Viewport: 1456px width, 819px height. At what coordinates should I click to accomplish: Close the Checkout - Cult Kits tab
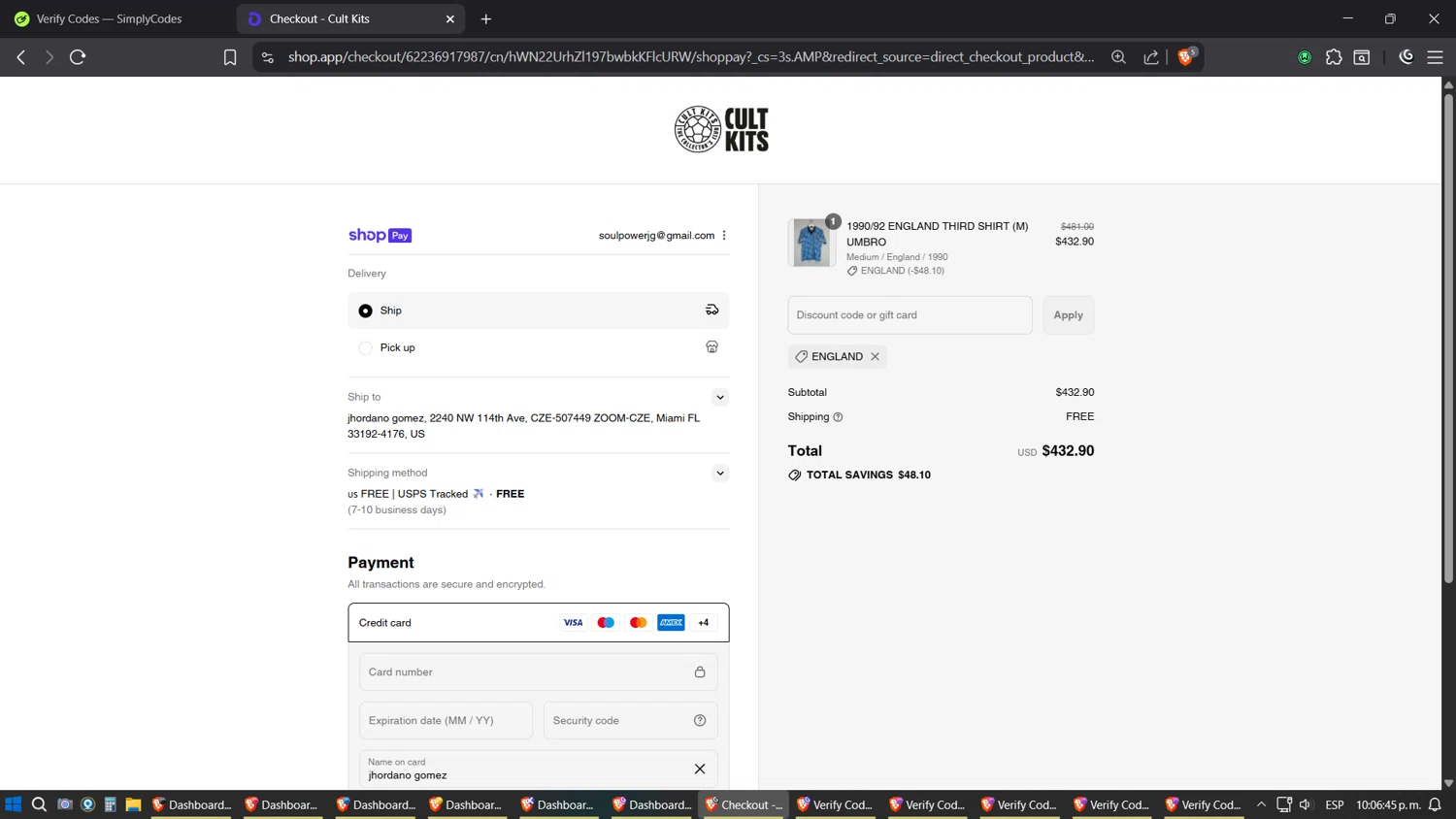click(x=450, y=19)
